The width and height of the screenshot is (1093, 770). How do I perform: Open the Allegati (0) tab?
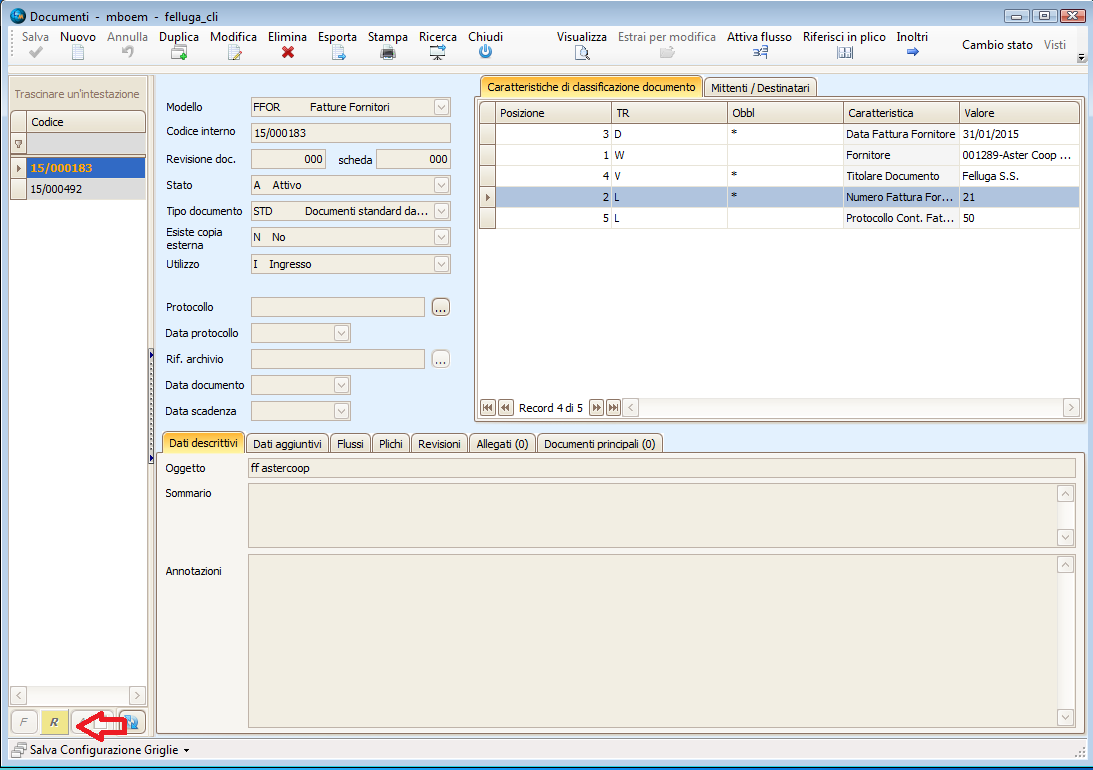click(x=502, y=444)
